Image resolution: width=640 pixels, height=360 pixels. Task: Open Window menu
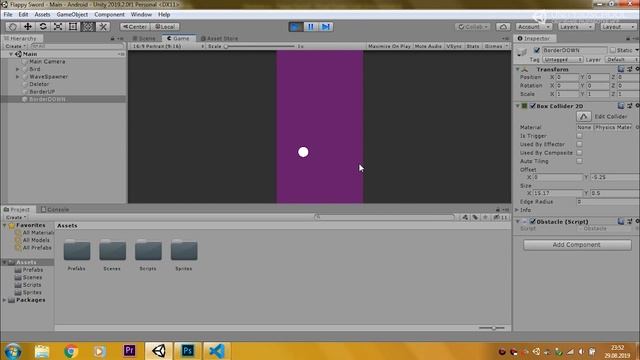(x=141, y=14)
